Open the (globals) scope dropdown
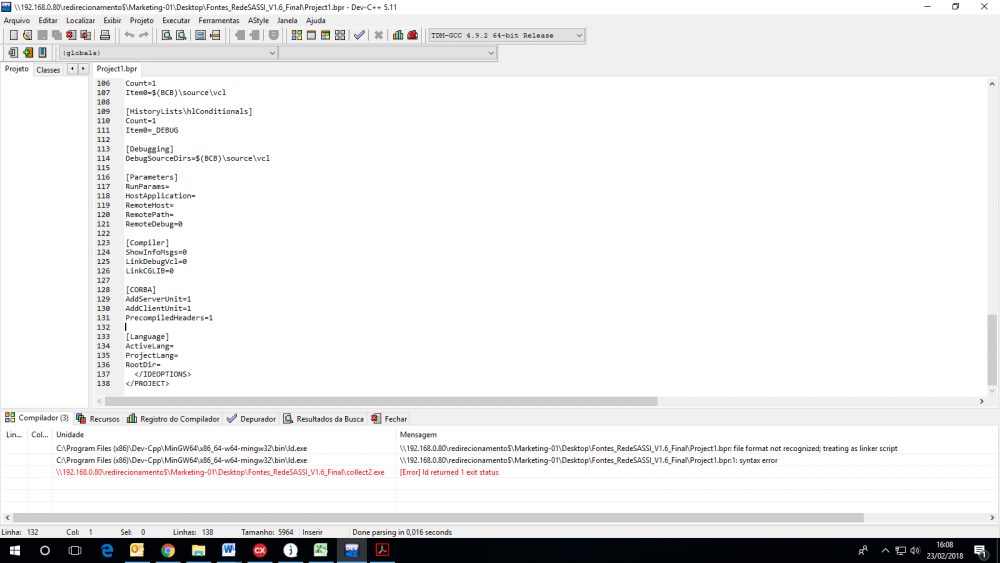The height and width of the screenshot is (563, 1000). click(x=168, y=53)
